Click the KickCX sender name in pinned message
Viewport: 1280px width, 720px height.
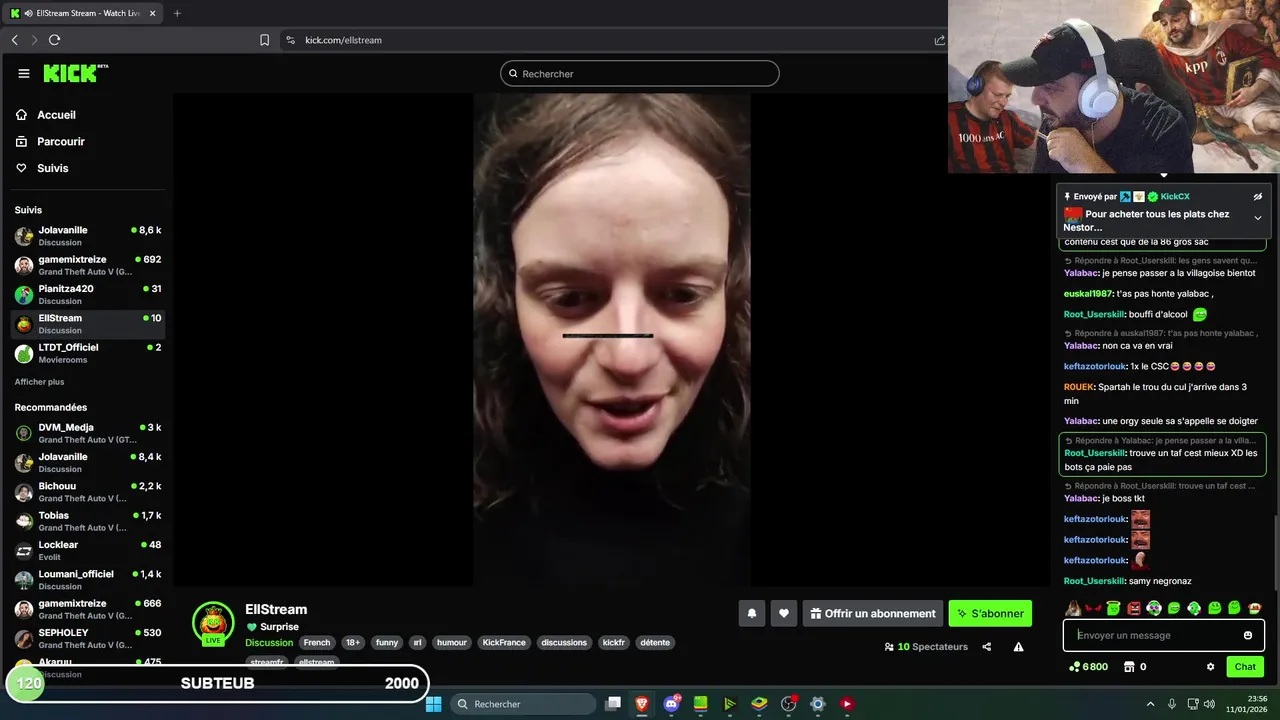[x=1175, y=197]
